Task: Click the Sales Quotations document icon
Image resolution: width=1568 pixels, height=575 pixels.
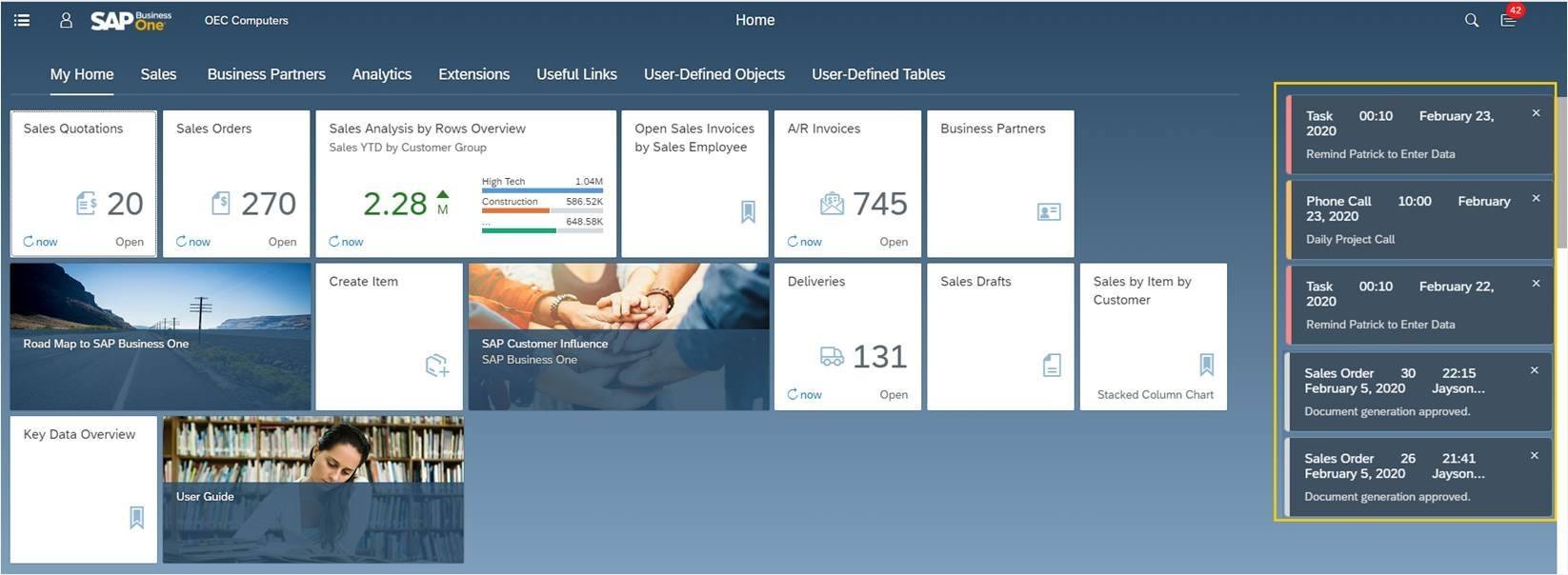Action: 86,203
